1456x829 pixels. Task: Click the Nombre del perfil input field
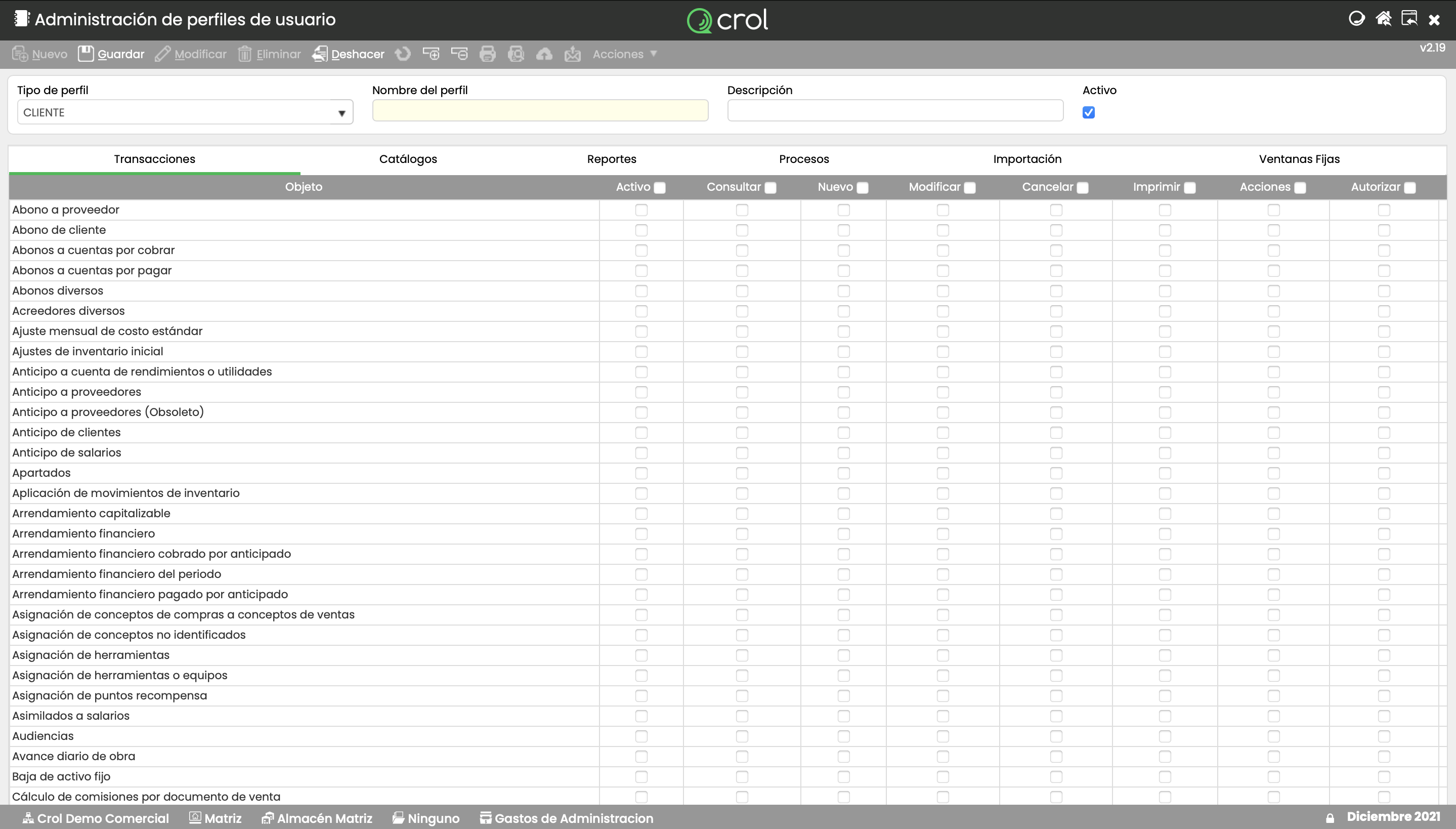click(x=540, y=111)
